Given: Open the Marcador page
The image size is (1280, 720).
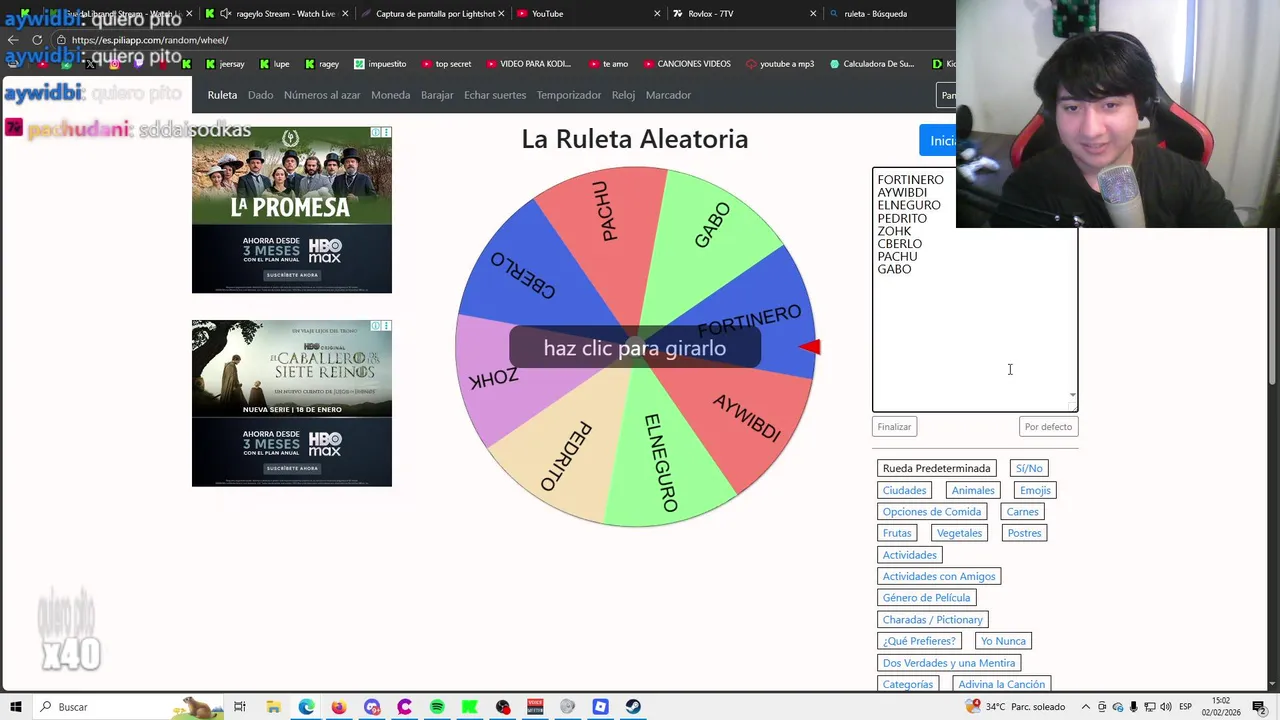Looking at the screenshot, I should pos(668,95).
